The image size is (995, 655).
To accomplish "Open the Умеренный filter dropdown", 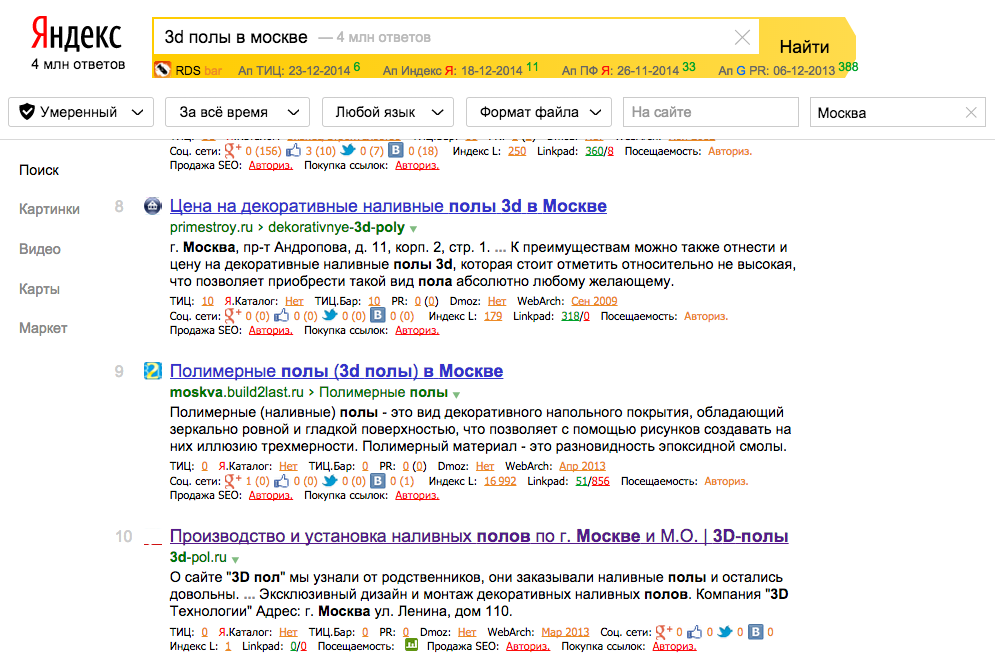I will [81, 112].
